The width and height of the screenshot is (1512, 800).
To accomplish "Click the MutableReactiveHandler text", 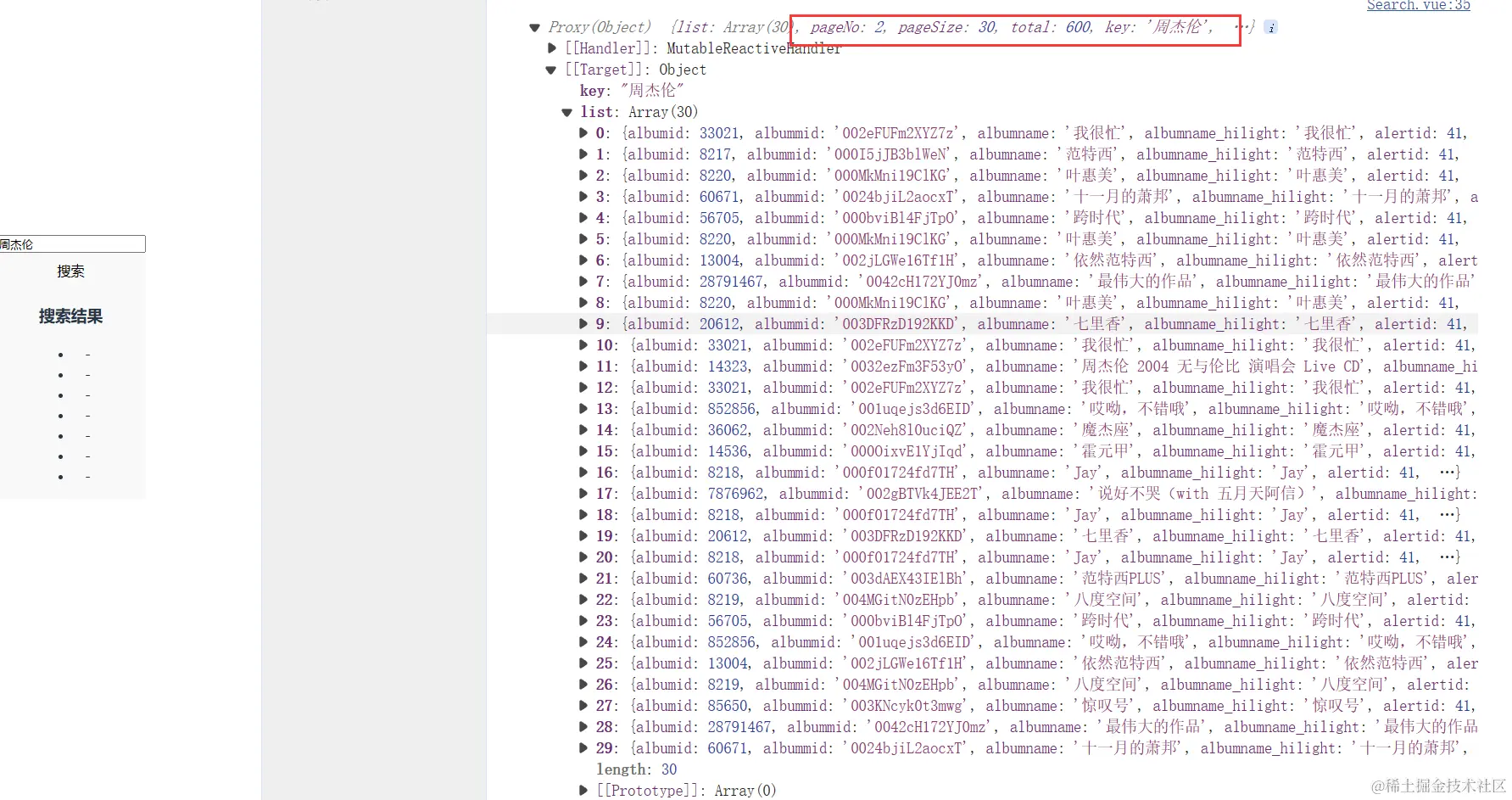I will (754, 48).
